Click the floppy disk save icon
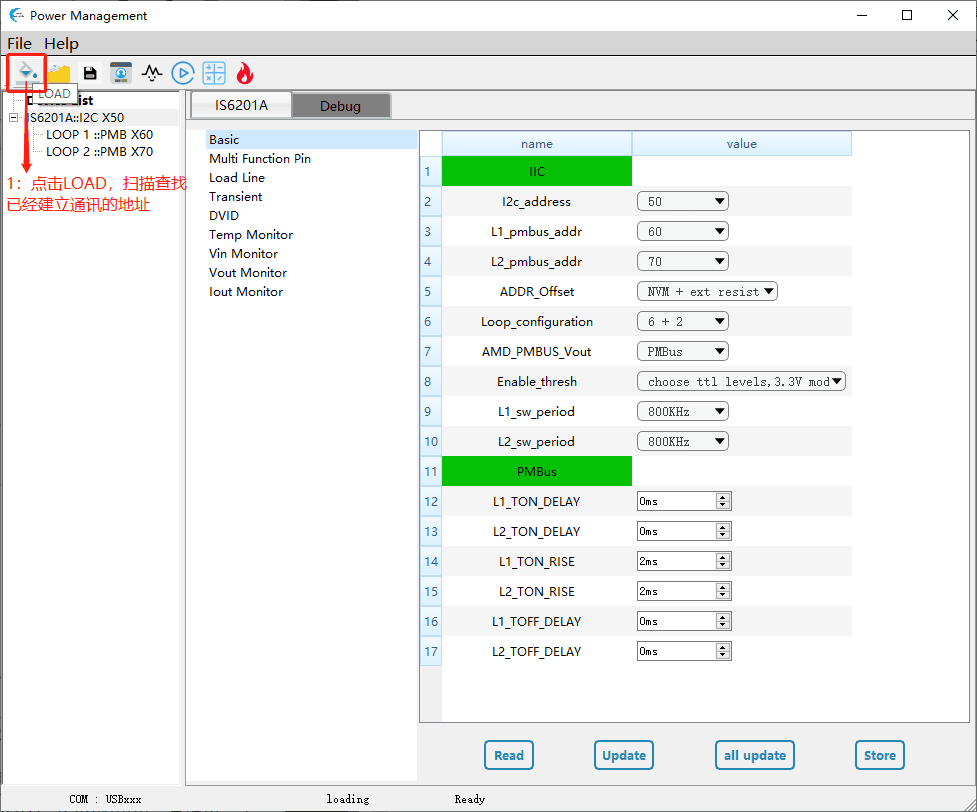The width and height of the screenshot is (977, 812). click(x=90, y=73)
